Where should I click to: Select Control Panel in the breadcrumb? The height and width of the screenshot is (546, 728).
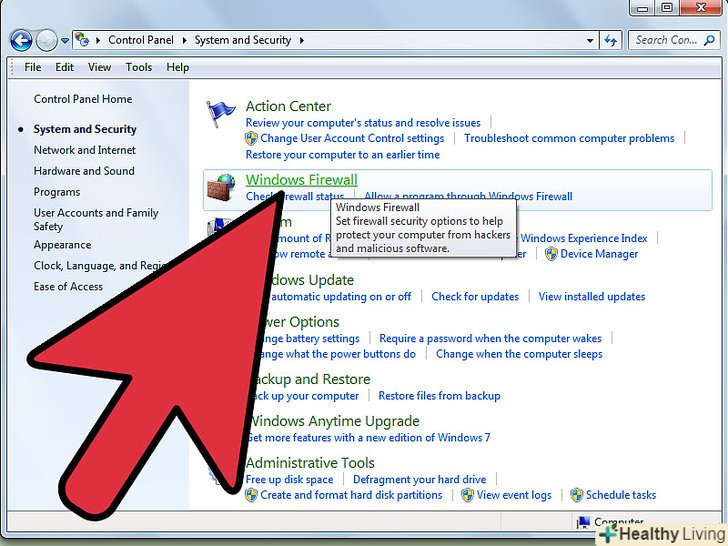click(141, 40)
